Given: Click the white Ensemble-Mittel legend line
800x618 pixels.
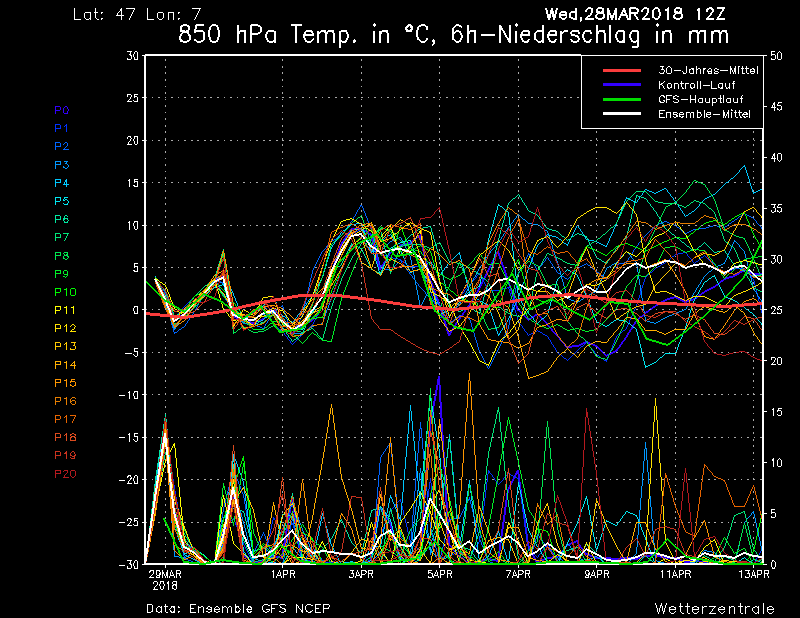Looking at the screenshot, I should click(x=620, y=116).
